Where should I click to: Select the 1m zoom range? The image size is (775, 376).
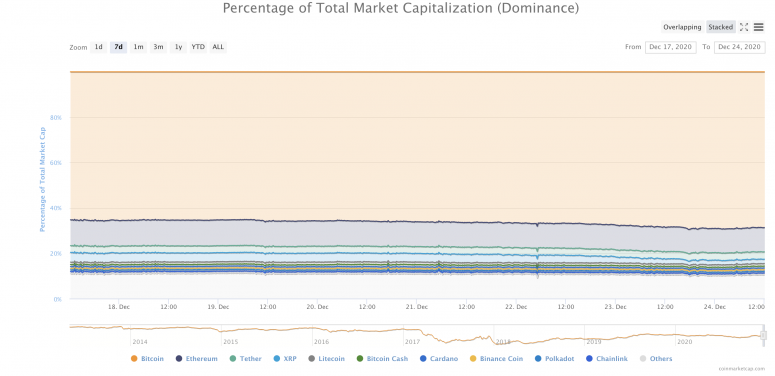pyautogui.click(x=138, y=47)
